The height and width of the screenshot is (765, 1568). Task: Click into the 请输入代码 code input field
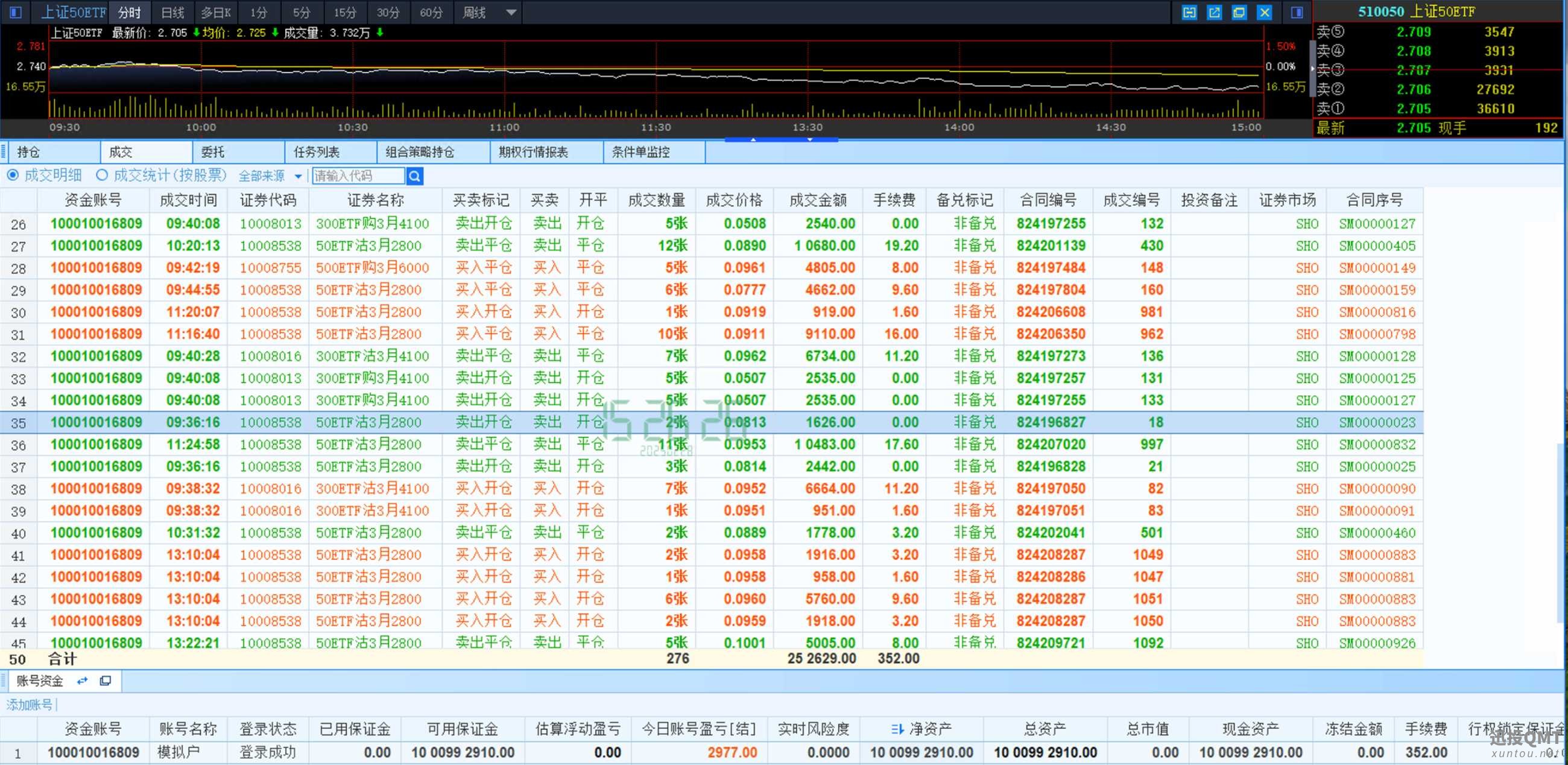(x=358, y=176)
